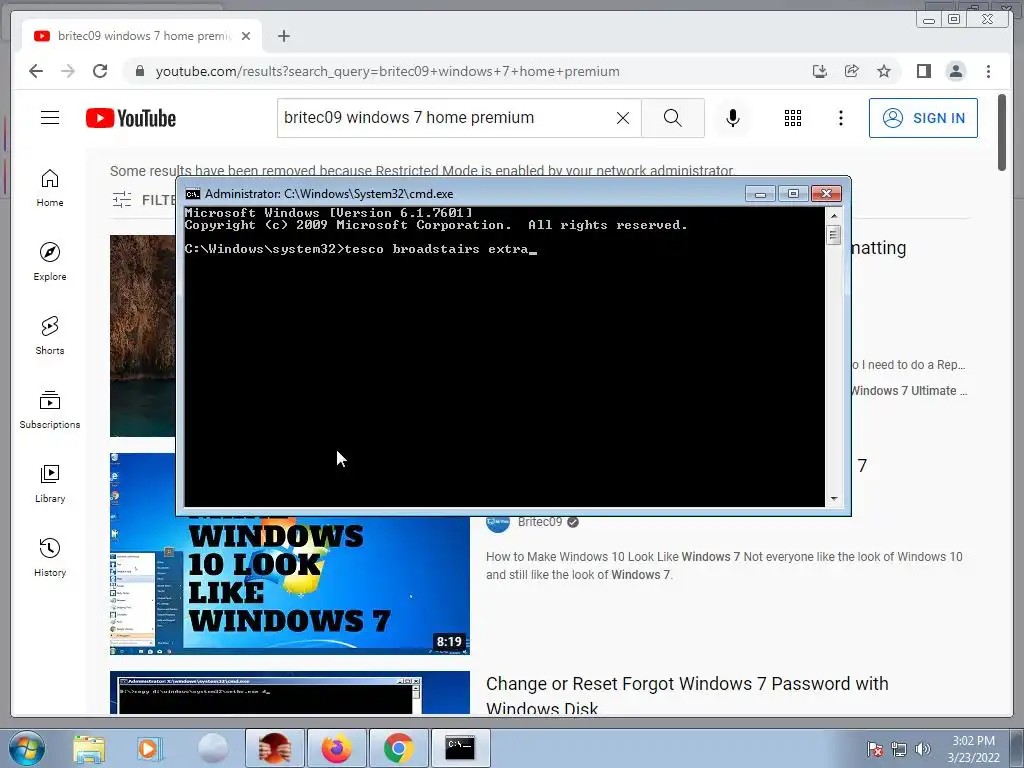Open the volume speaker tray icon
Image resolution: width=1024 pixels, height=768 pixels.
(x=923, y=749)
